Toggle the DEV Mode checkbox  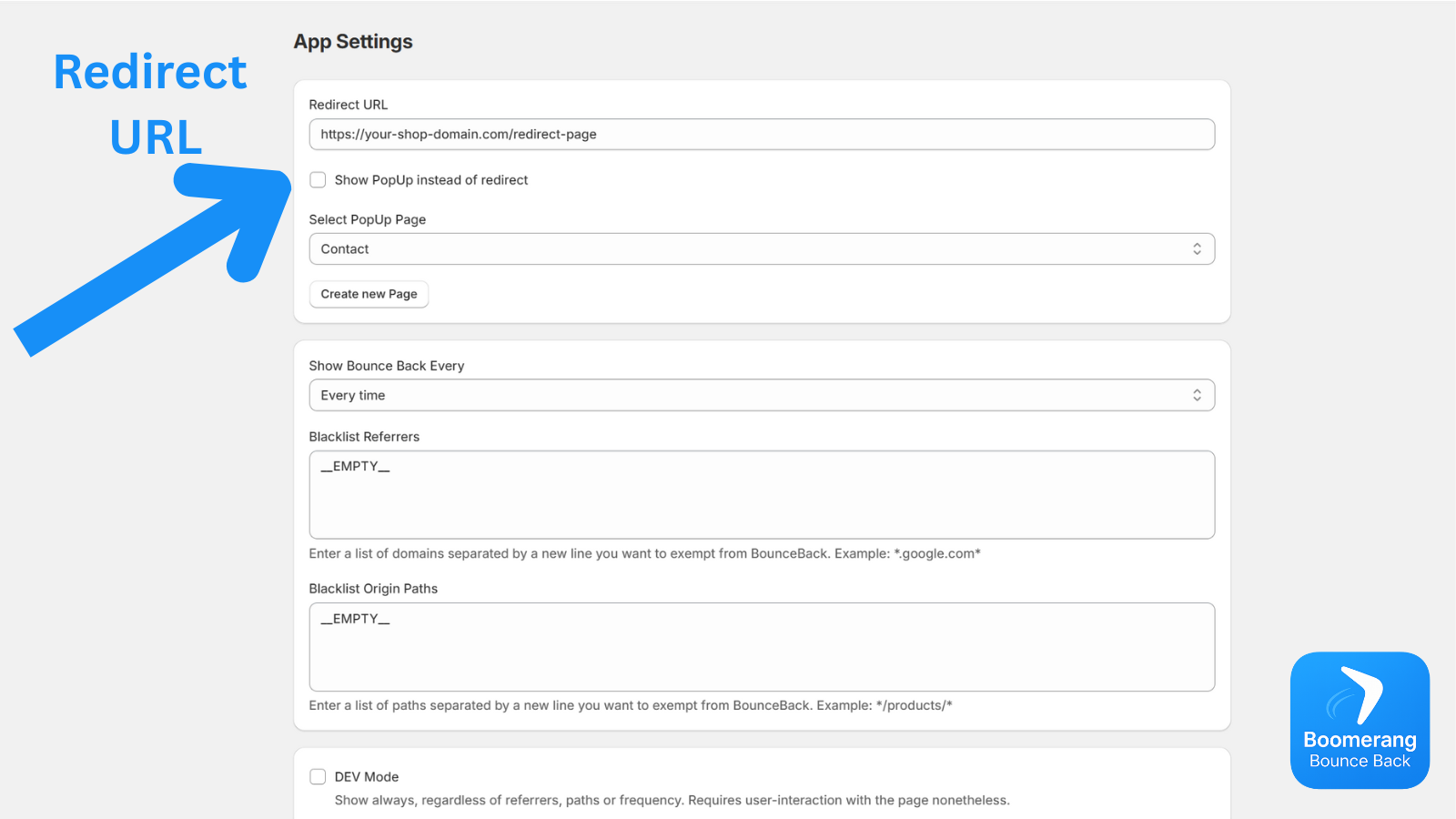318,776
